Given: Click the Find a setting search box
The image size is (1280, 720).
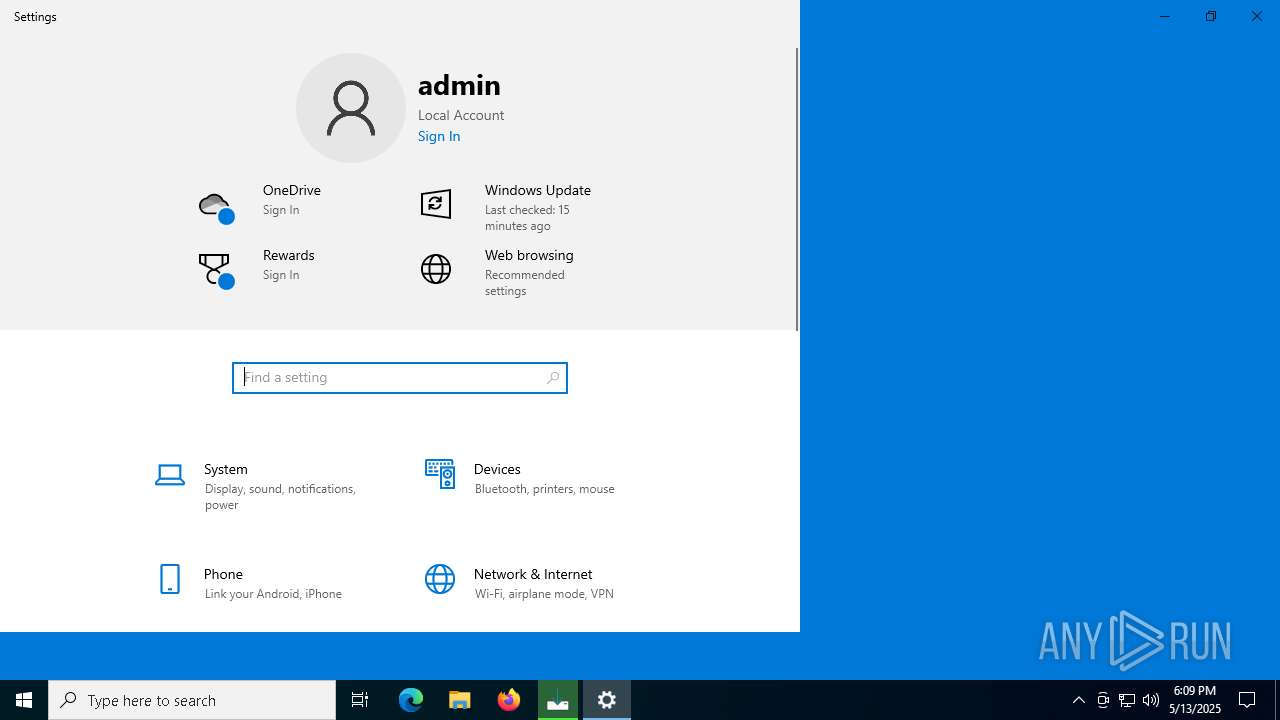Looking at the screenshot, I should pos(400,378).
